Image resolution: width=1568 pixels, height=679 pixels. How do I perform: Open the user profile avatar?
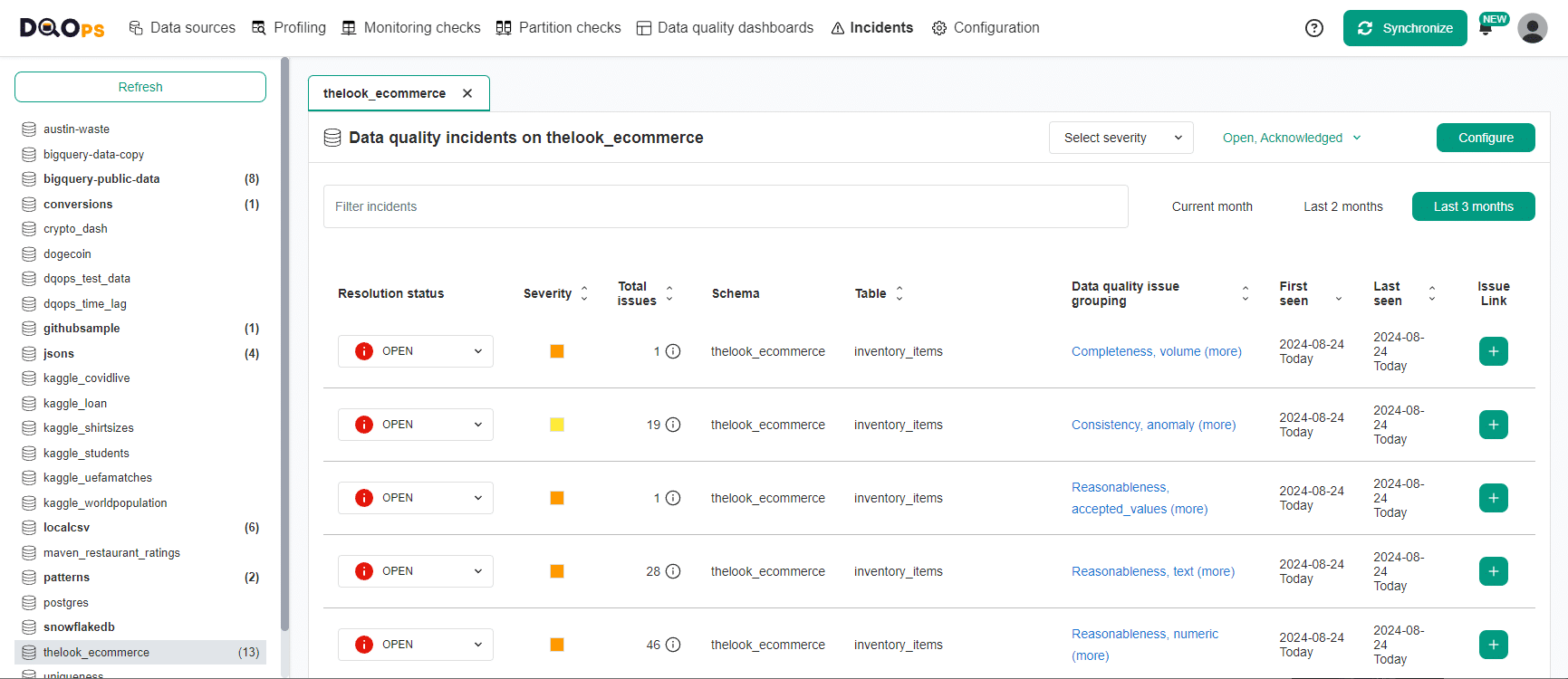coord(1533,28)
